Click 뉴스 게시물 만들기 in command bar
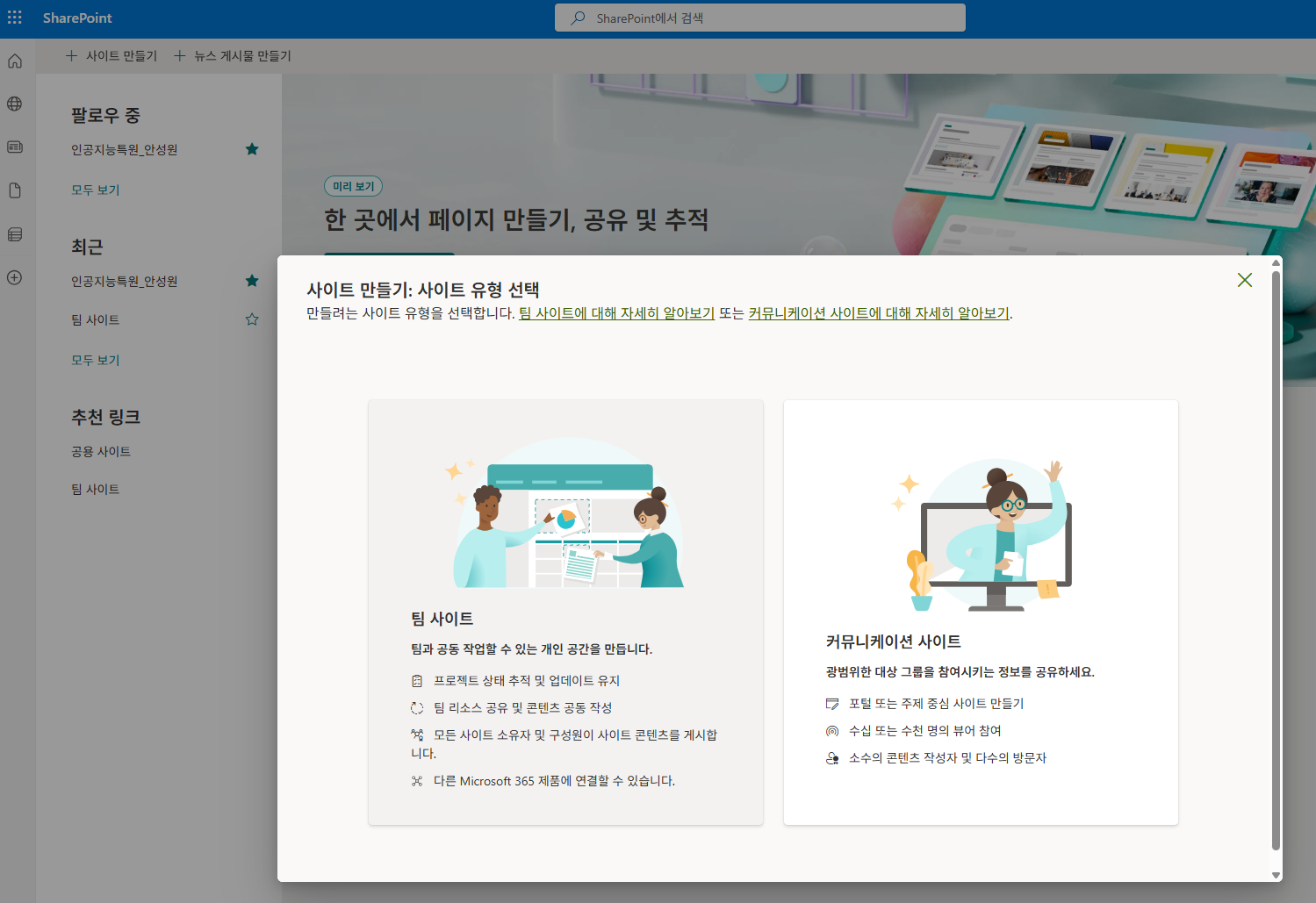 pyautogui.click(x=233, y=55)
